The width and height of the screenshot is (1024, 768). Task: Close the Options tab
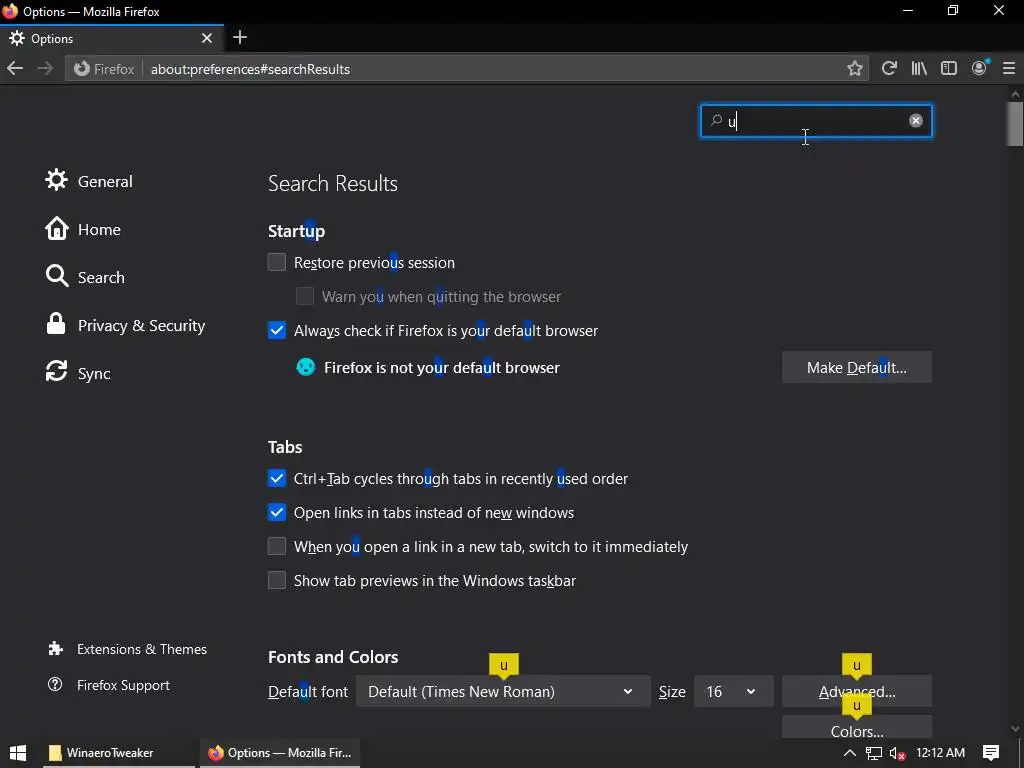click(207, 38)
